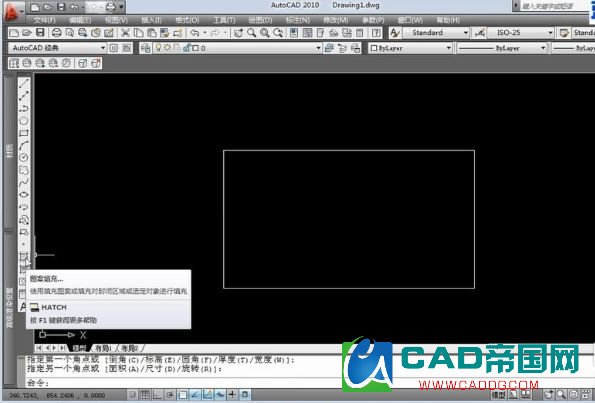Open the 格式(O) Format menu
This screenshot has height=403, width=595.
click(187, 20)
